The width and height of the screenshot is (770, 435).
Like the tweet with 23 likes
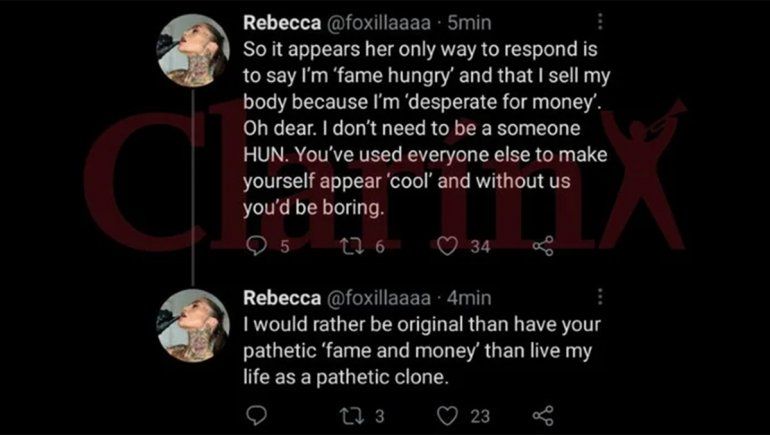pos(449,414)
